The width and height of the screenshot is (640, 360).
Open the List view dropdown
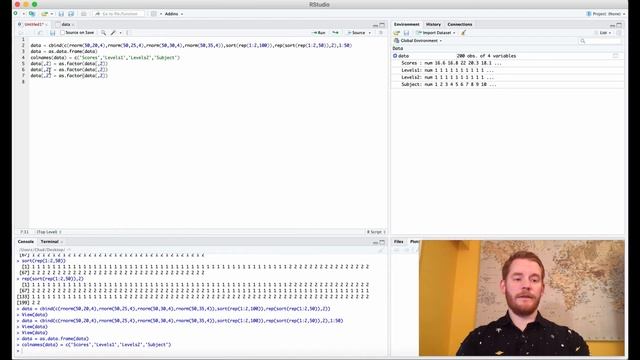(x=603, y=33)
